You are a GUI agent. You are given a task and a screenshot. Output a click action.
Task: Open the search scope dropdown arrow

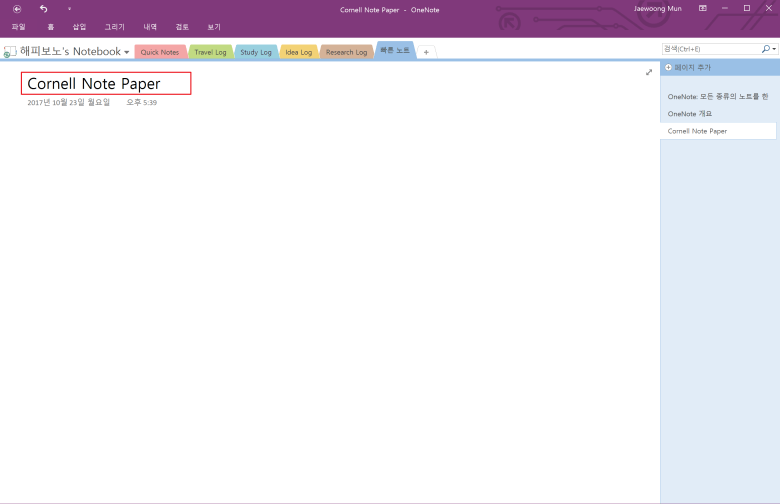click(774, 49)
